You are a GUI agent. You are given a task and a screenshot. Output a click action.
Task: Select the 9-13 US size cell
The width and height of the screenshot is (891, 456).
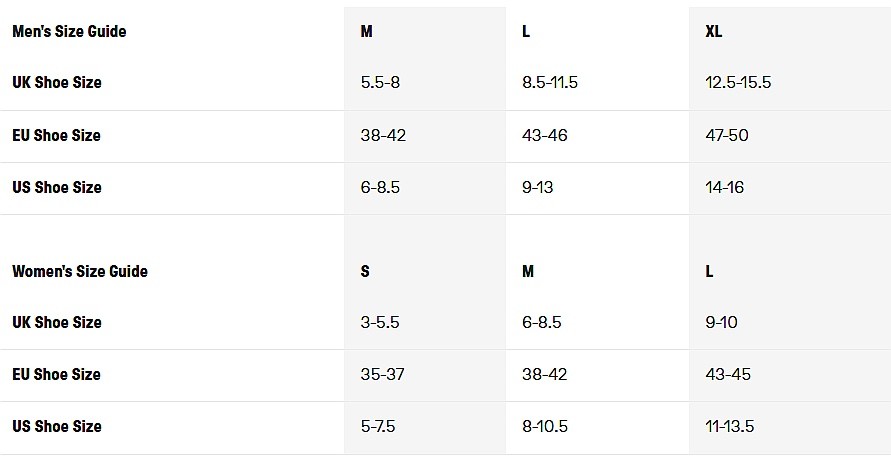(537, 187)
